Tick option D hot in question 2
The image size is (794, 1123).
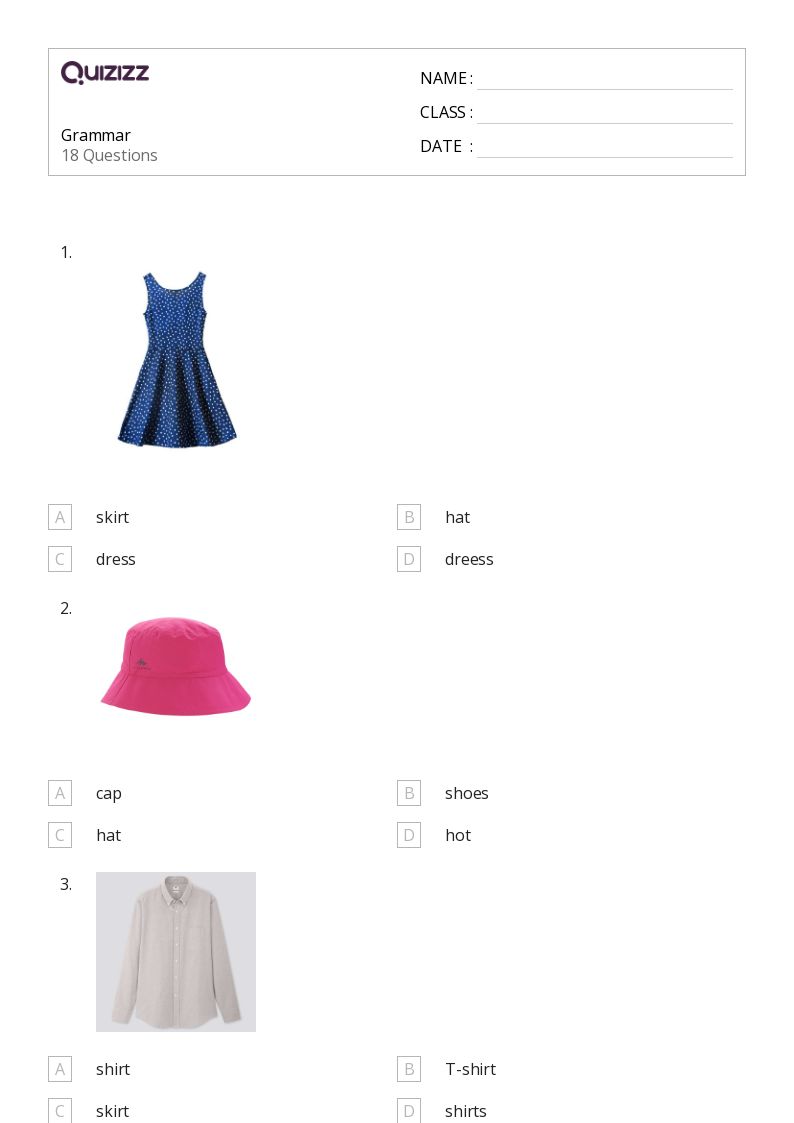pos(409,835)
